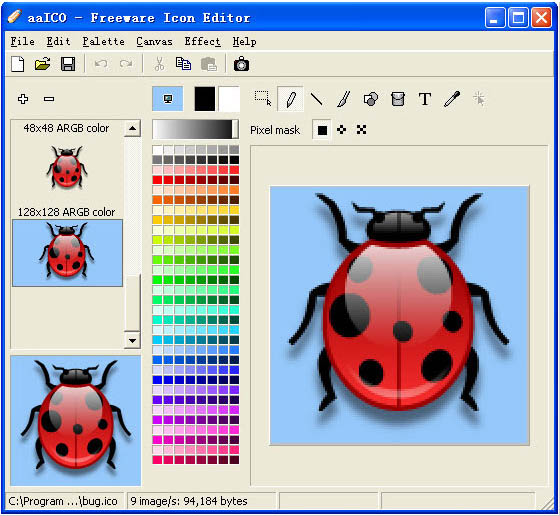Select the Paint Bucket fill tool
The width and height of the screenshot is (560, 516).
point(398,99)
